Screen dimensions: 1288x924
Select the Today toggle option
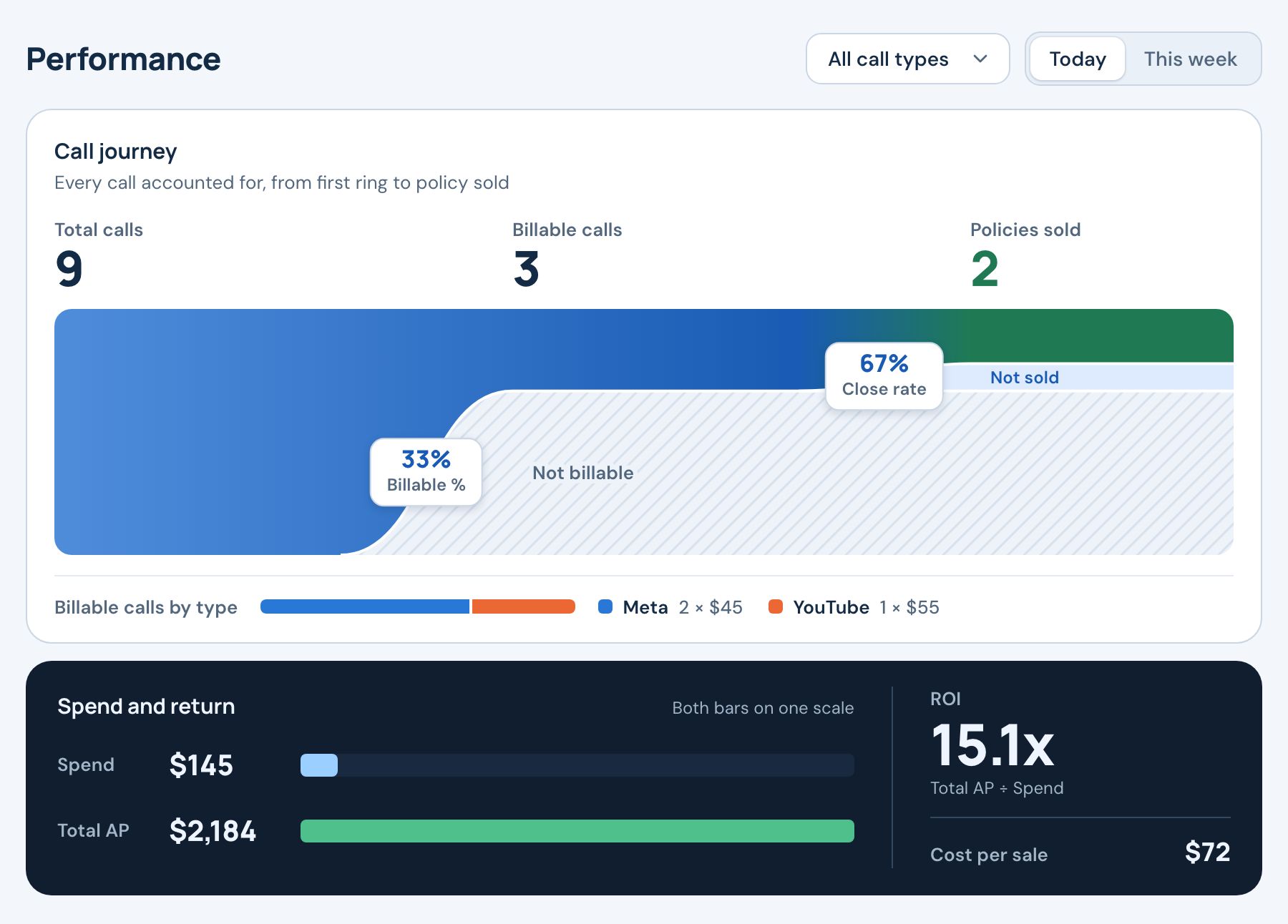point(1078,59)
